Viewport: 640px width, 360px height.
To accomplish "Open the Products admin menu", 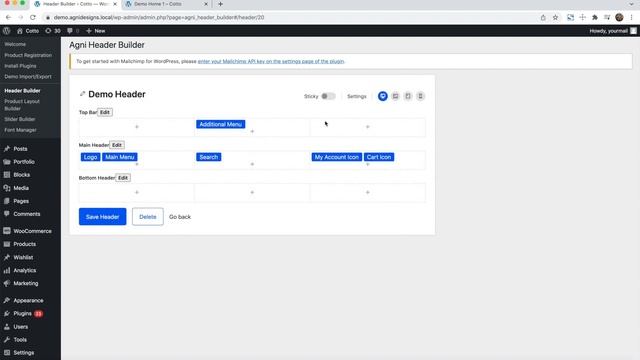I will [x=24, y=244].
